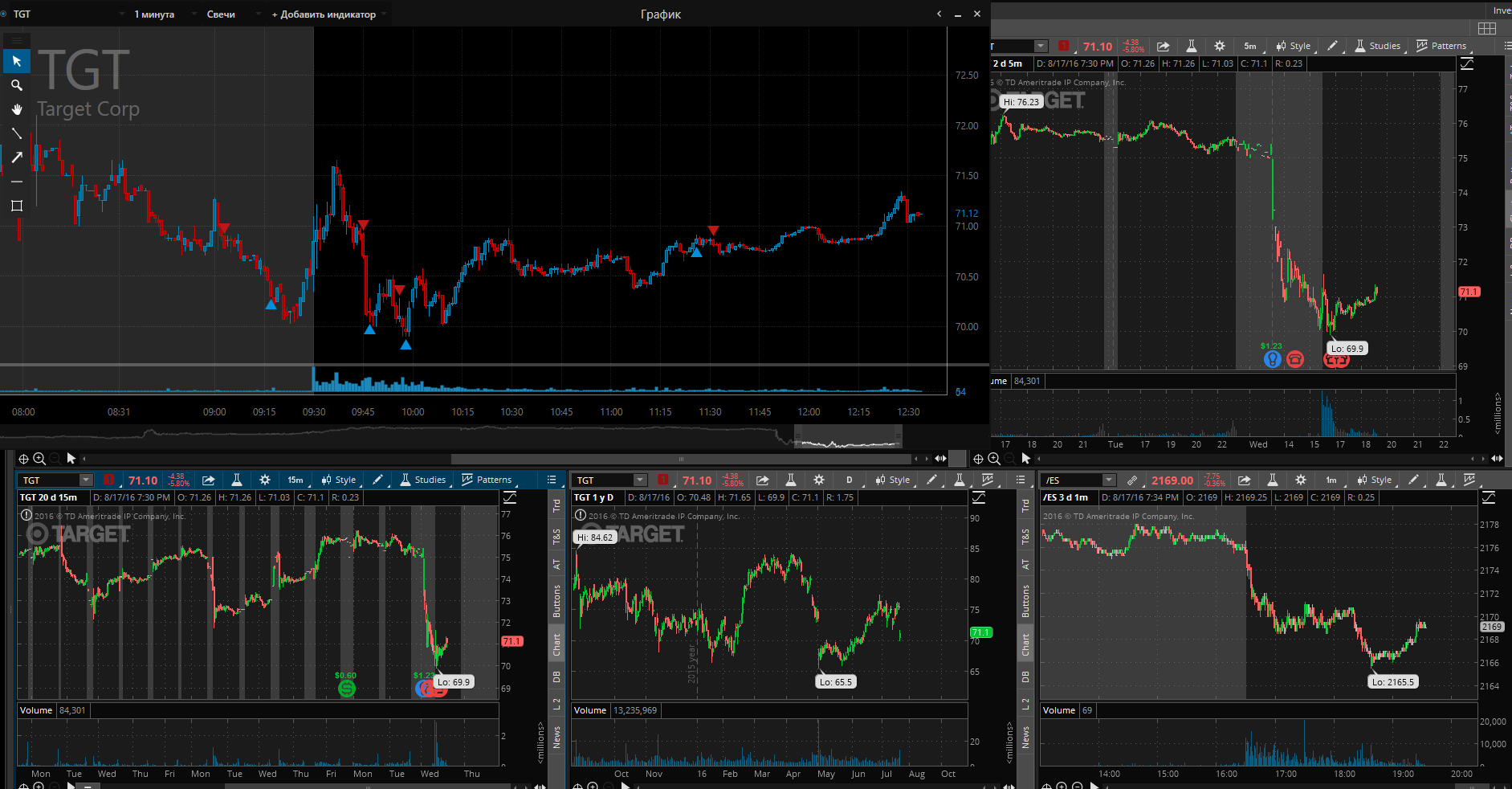The width and height of the screenshot is (1512, 789).
Task: Click zoom-in magnifier below the main TGT chart
Action: pos(39,459)
